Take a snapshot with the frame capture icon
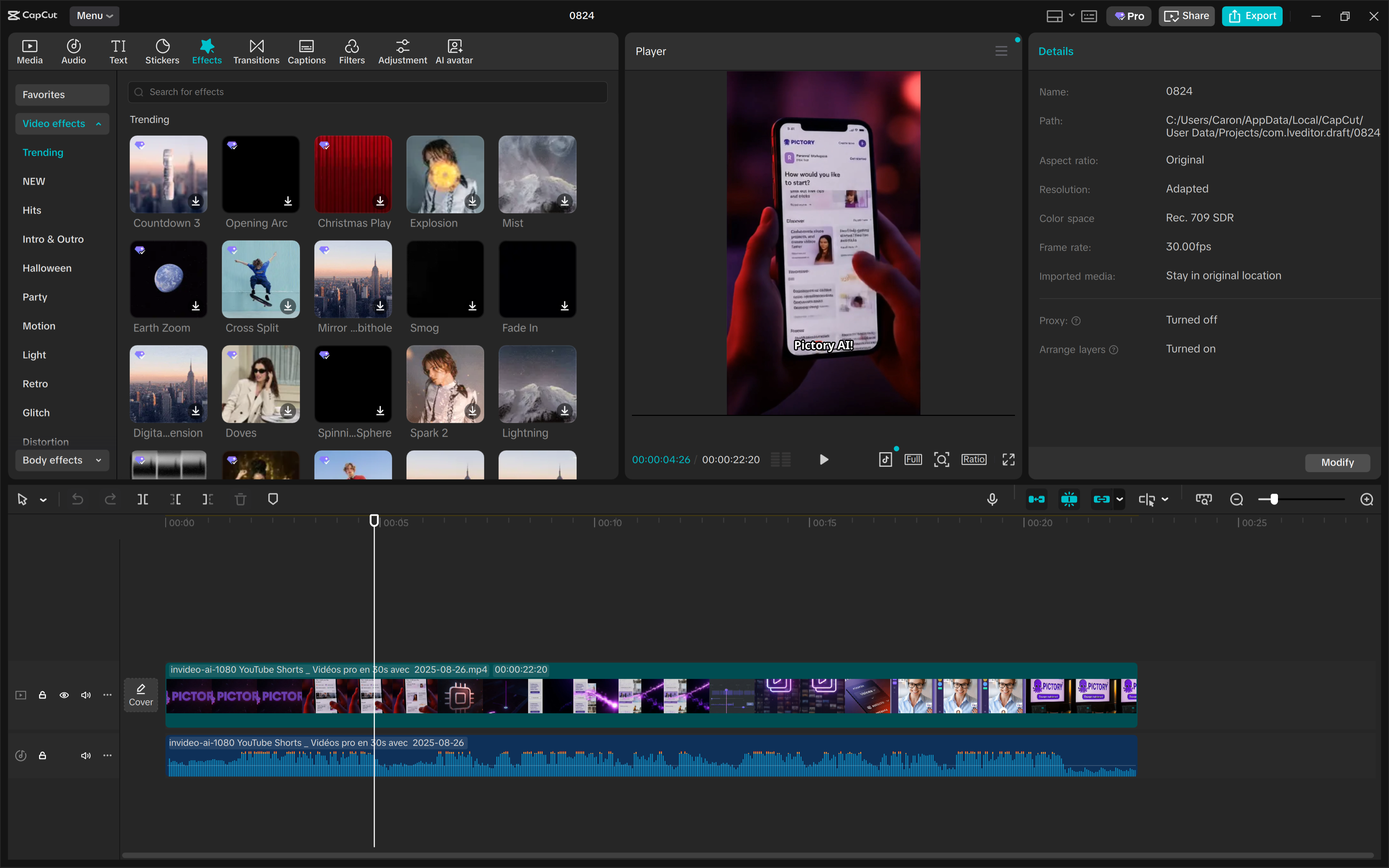 point(941,459)
